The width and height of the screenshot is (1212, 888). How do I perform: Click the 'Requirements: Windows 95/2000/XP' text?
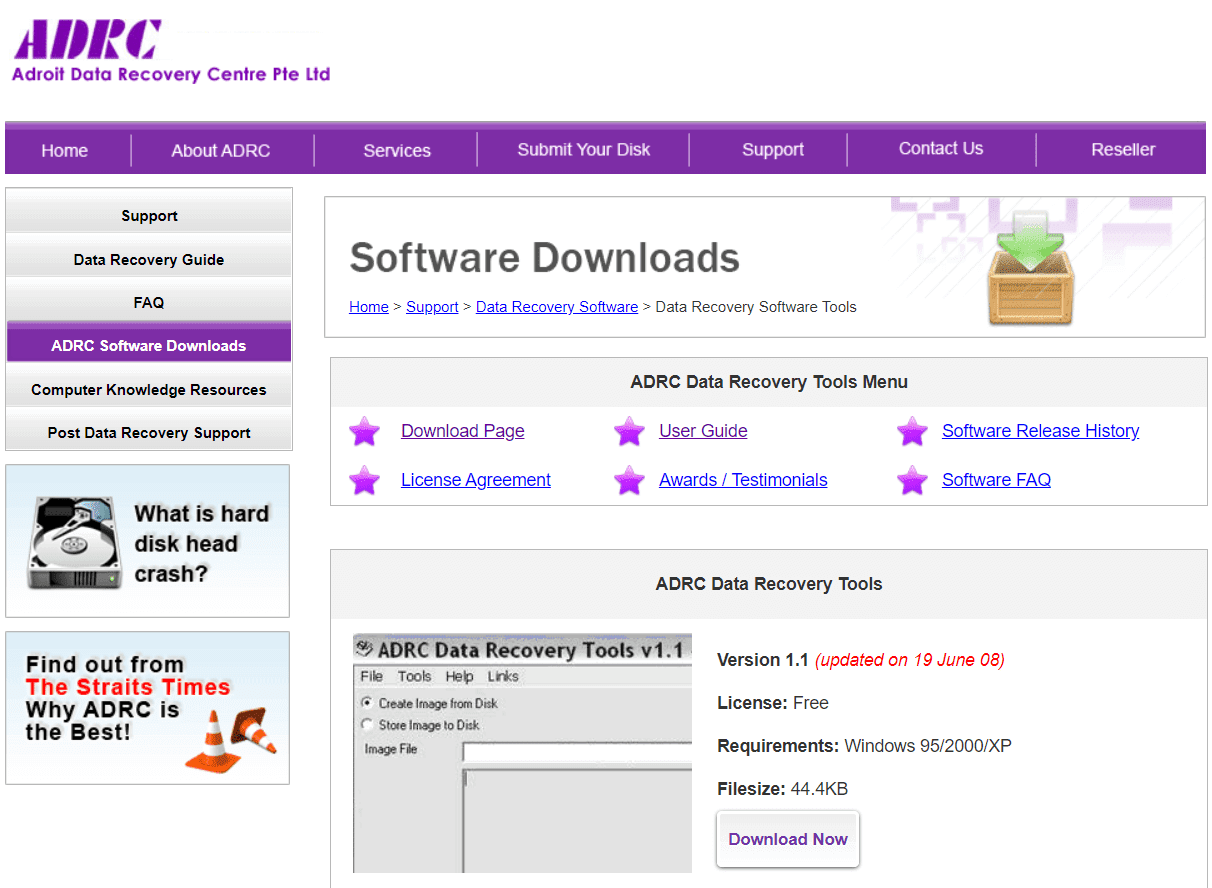coord(865,746)
